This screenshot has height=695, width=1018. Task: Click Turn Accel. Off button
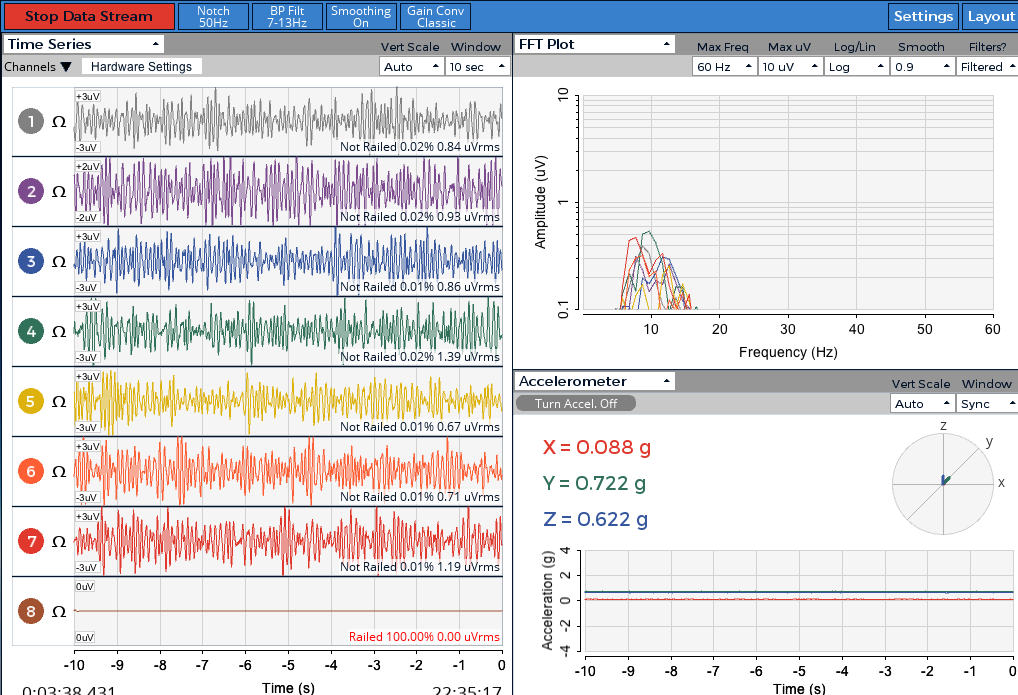tap(576, 403)
